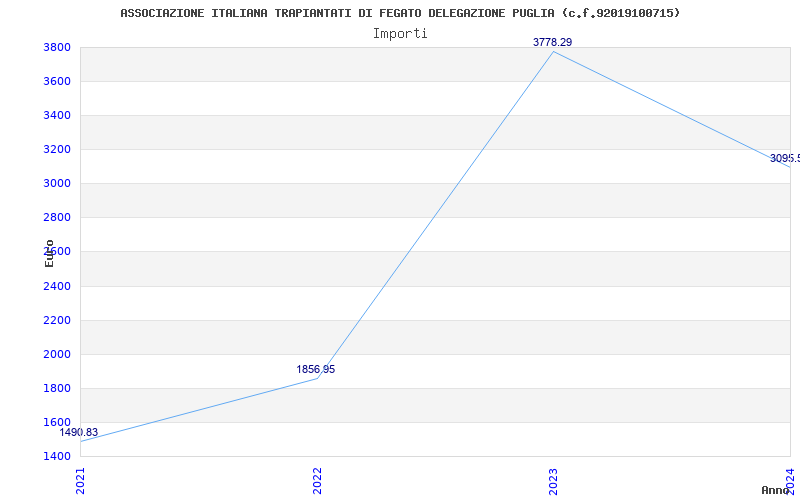Click the 1800 y-axis tick label
This screenshot has width=800, height=500.
57,388
